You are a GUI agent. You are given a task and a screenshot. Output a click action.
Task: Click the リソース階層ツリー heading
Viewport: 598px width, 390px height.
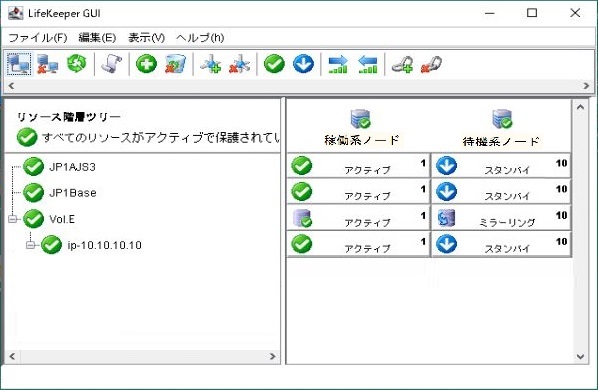point(69,117)
